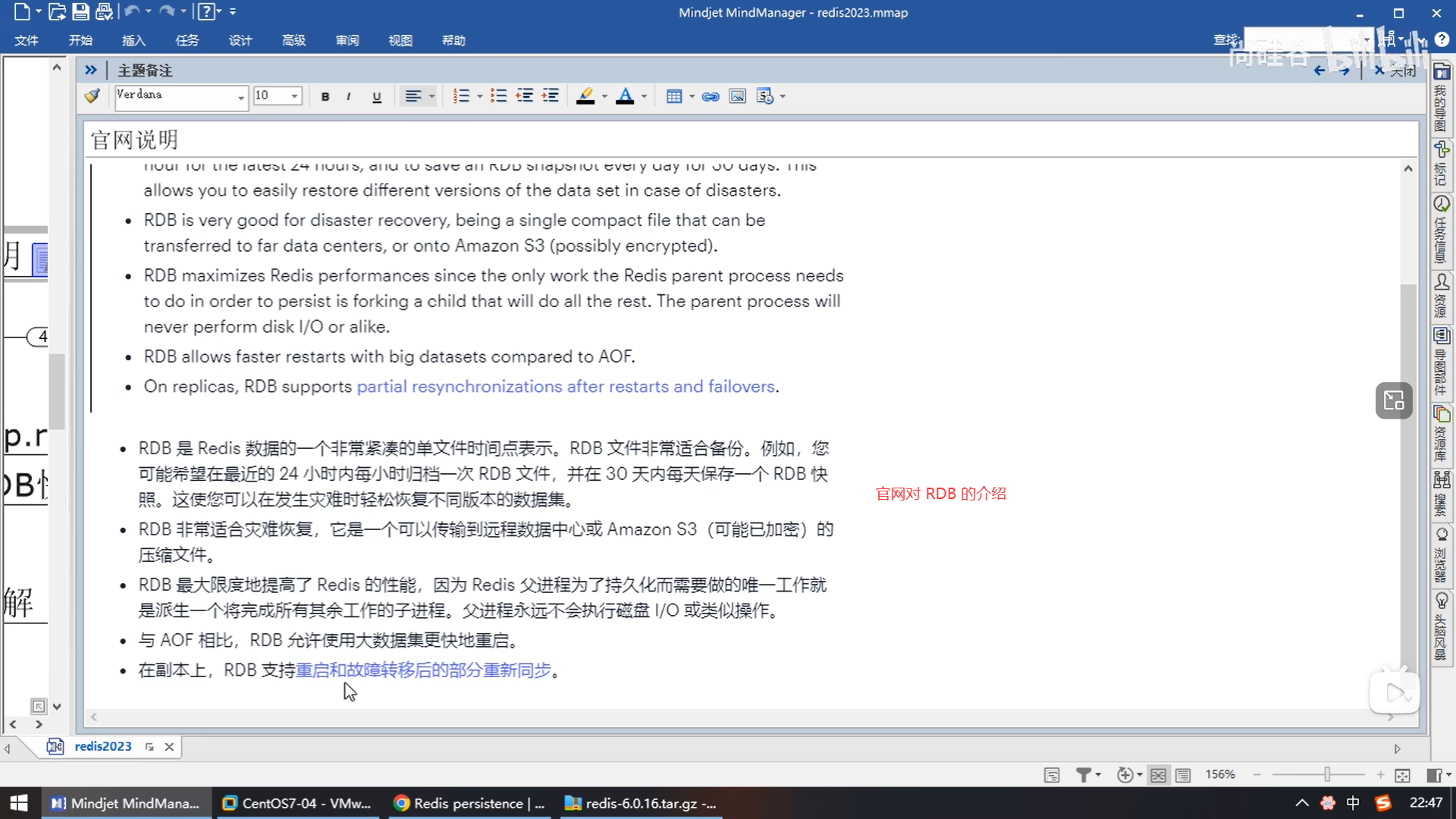The image size is (1456, 819).
Task: Increase indent of notes text
Action: coord(551,96)
